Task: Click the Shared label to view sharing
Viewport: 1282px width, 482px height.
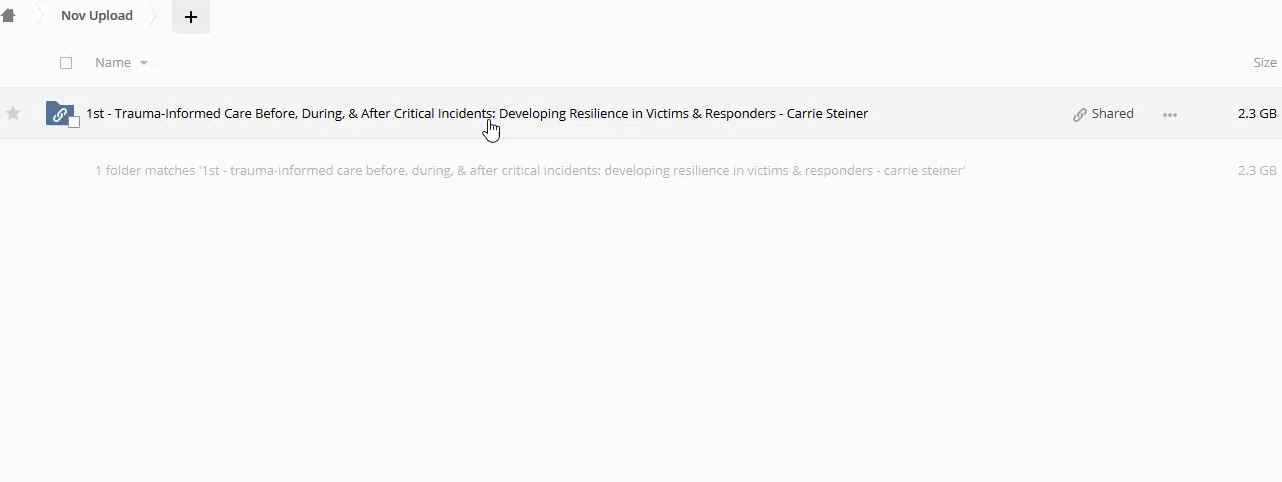Action: [x=1112, y=114]
